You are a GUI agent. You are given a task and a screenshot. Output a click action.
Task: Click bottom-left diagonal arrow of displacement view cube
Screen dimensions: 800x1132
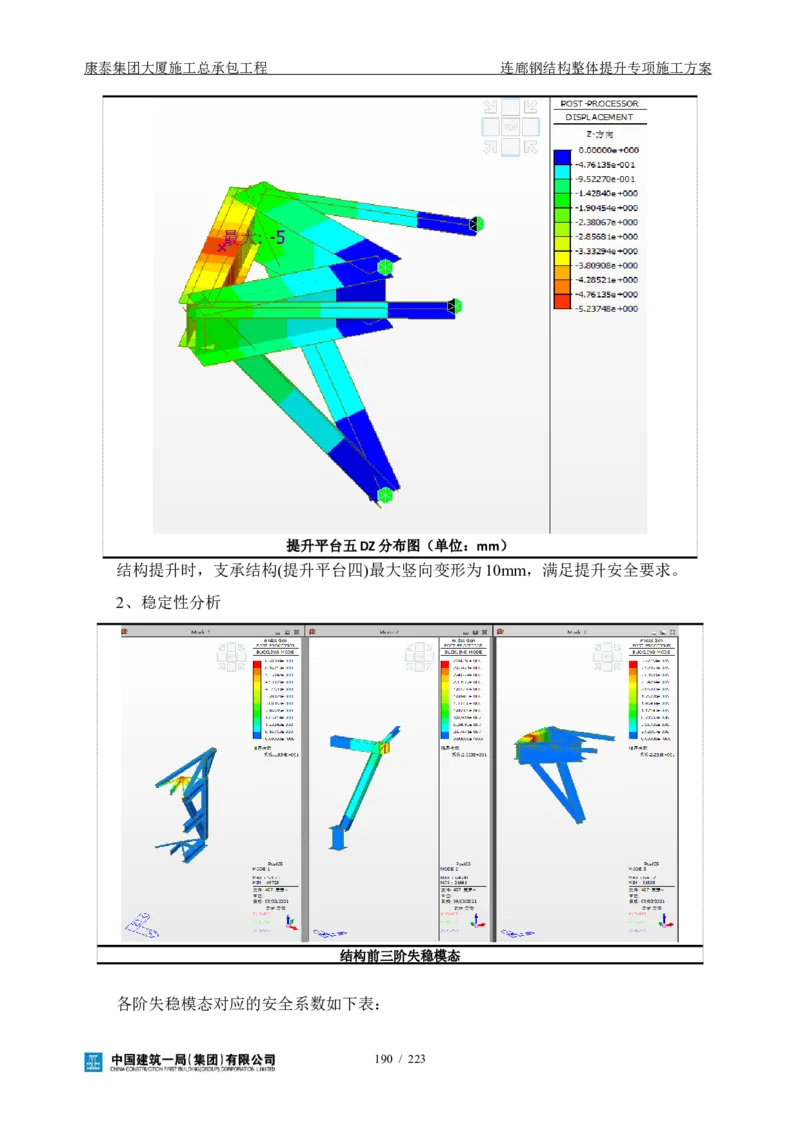(x=490, y=147)
